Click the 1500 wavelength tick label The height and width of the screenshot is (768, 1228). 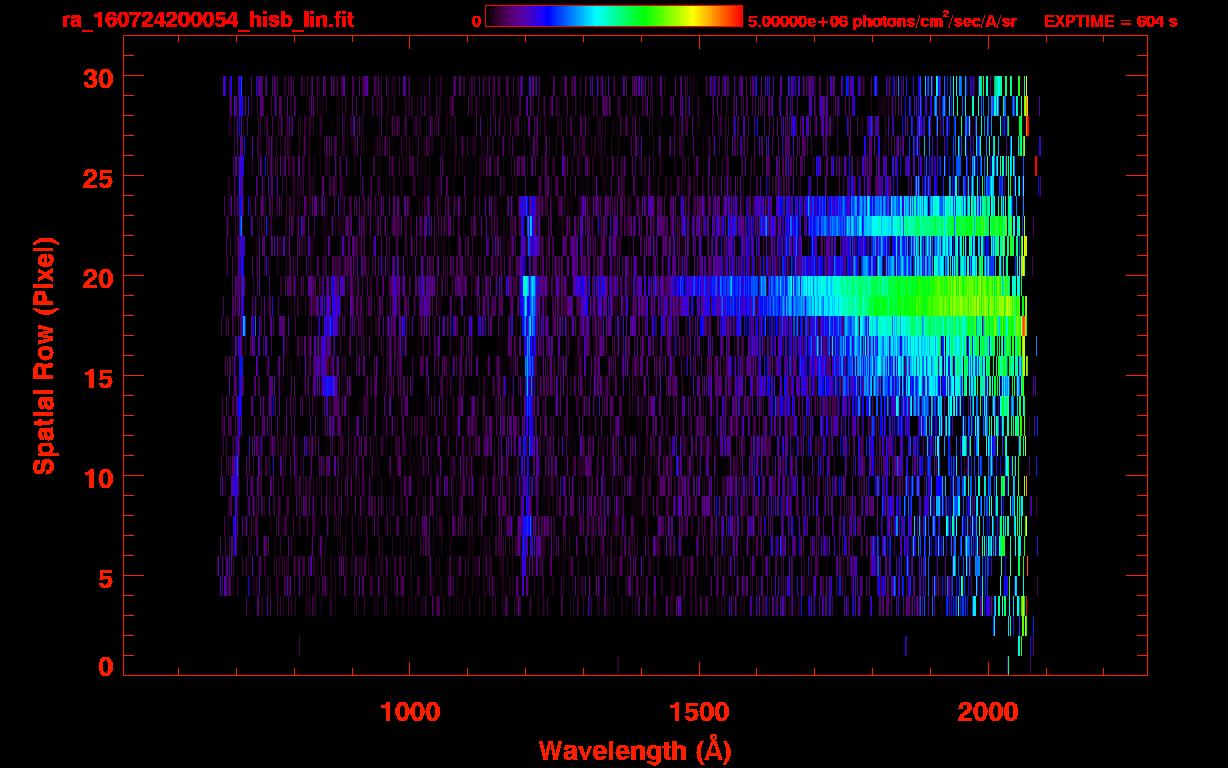(x=699, y=712)
